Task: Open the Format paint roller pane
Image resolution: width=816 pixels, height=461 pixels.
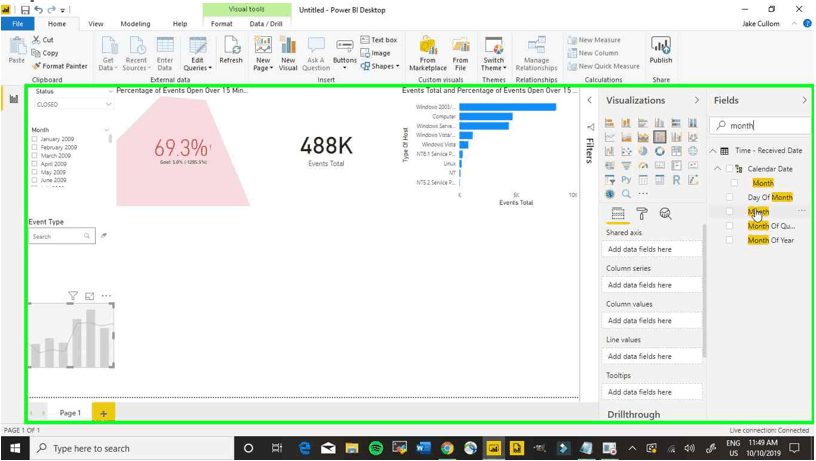Action: 642,213
